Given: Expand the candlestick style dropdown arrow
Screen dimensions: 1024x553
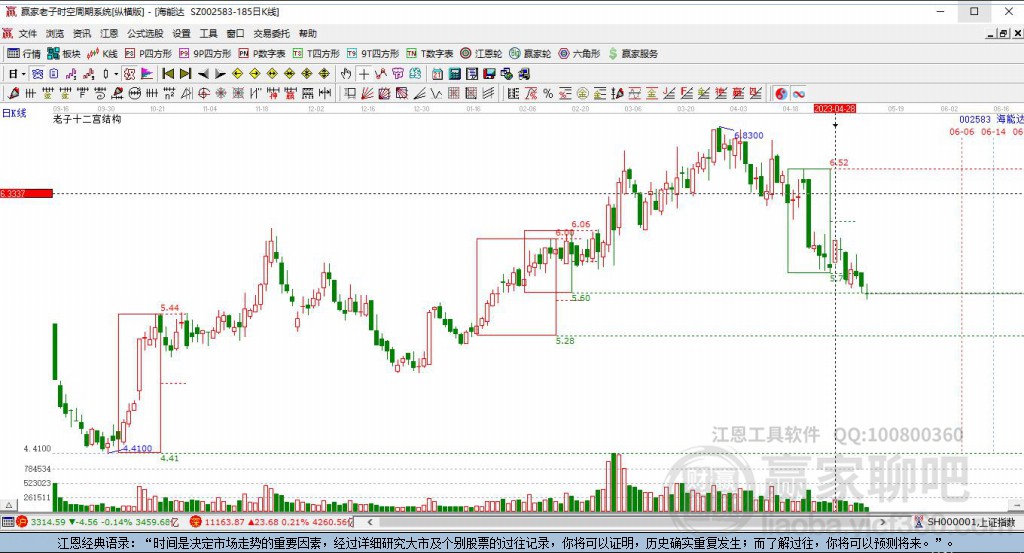Looking at the screenshot, I should (x=116, y=74).
